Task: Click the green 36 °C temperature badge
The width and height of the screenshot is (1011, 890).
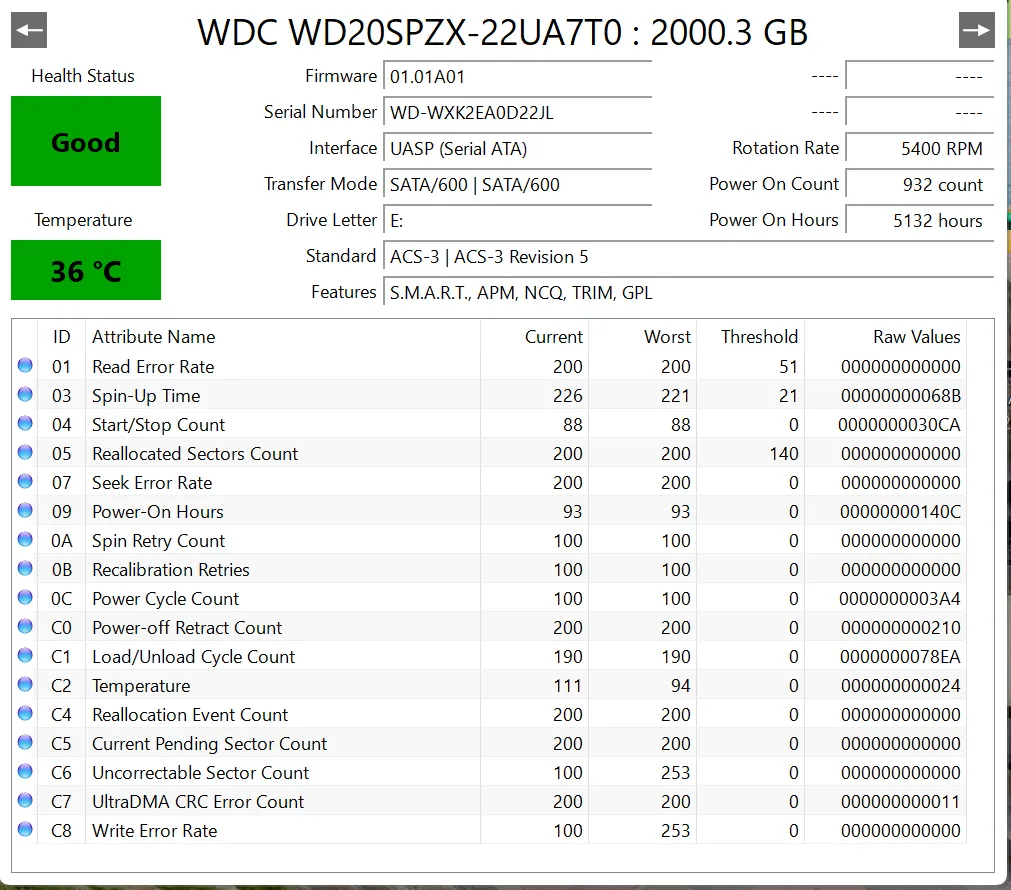Action: tap(85, 270)
